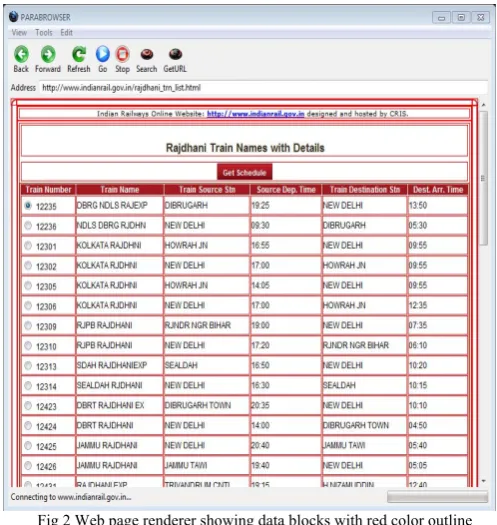
Task: Click the Rajdhani Train Names with Details heading
Action: tap(245, 148)
